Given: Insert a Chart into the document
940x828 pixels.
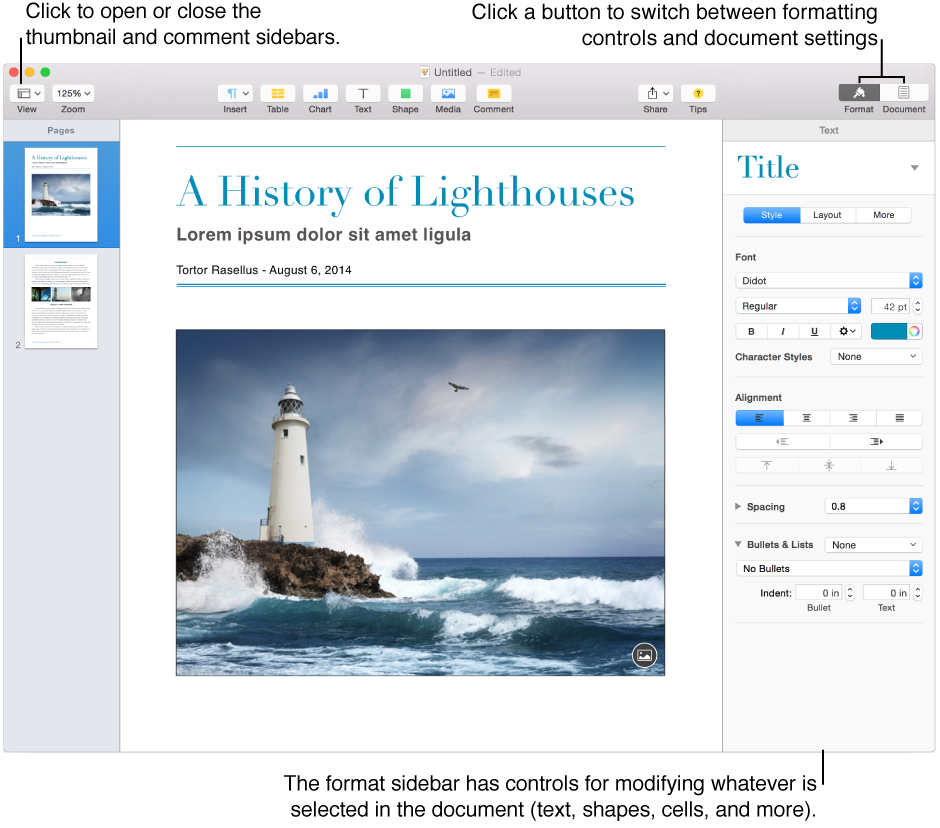Looking at the screenshot, I should pyautogui.click(x=319, y=92).
